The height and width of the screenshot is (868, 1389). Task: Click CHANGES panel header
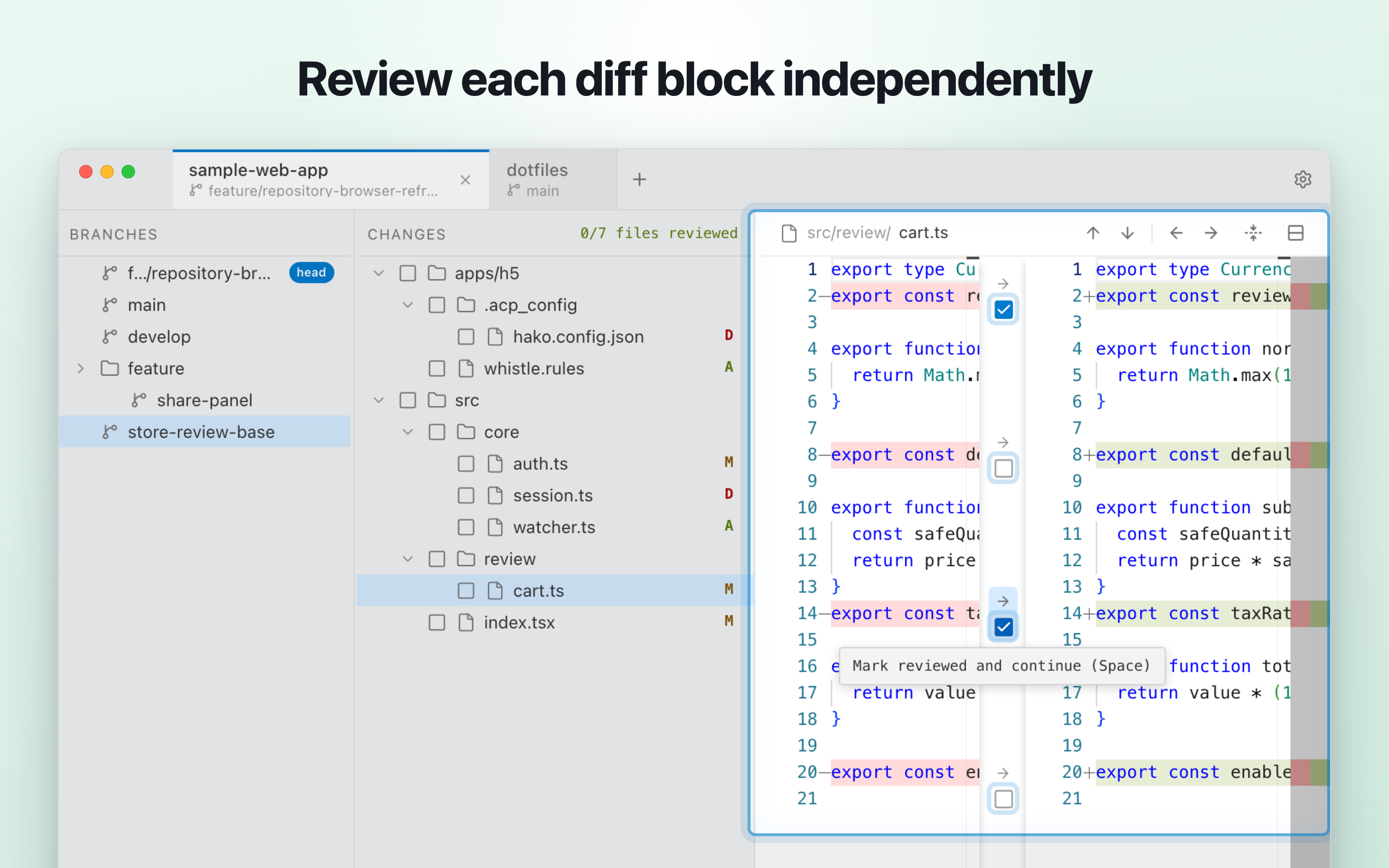(x=407, y=234)
